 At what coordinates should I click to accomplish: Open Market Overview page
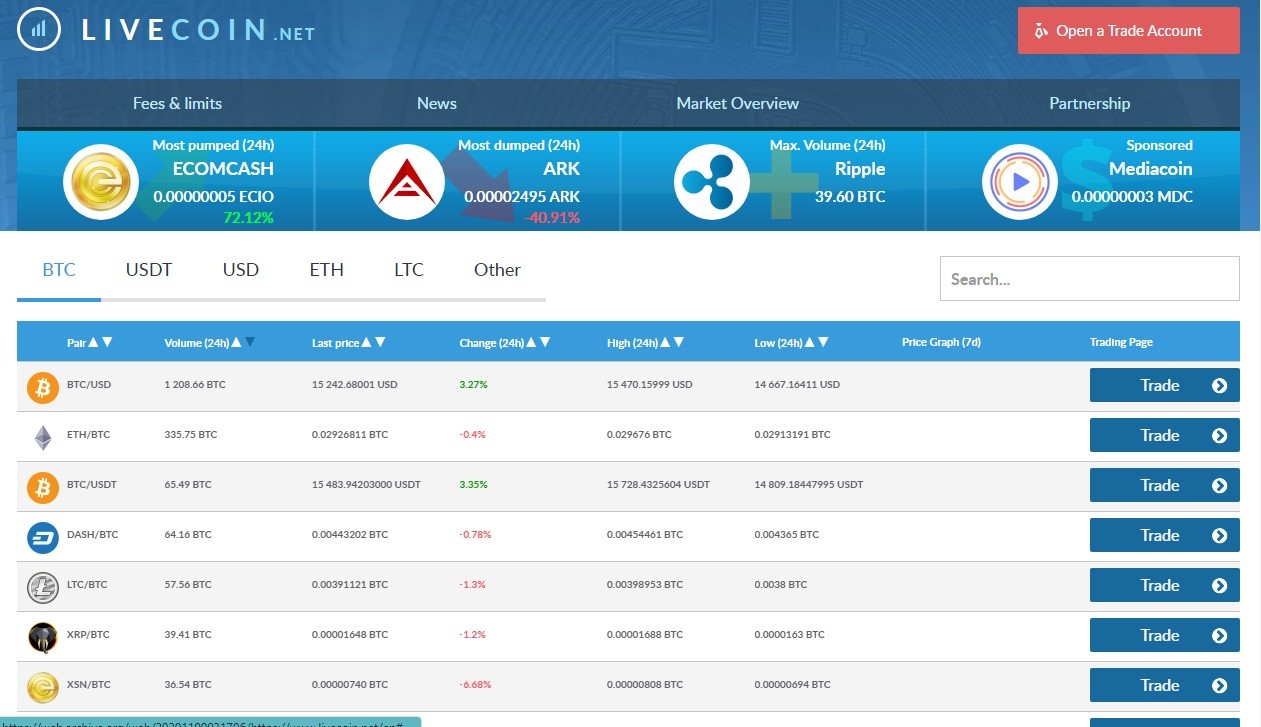[738, 103]
